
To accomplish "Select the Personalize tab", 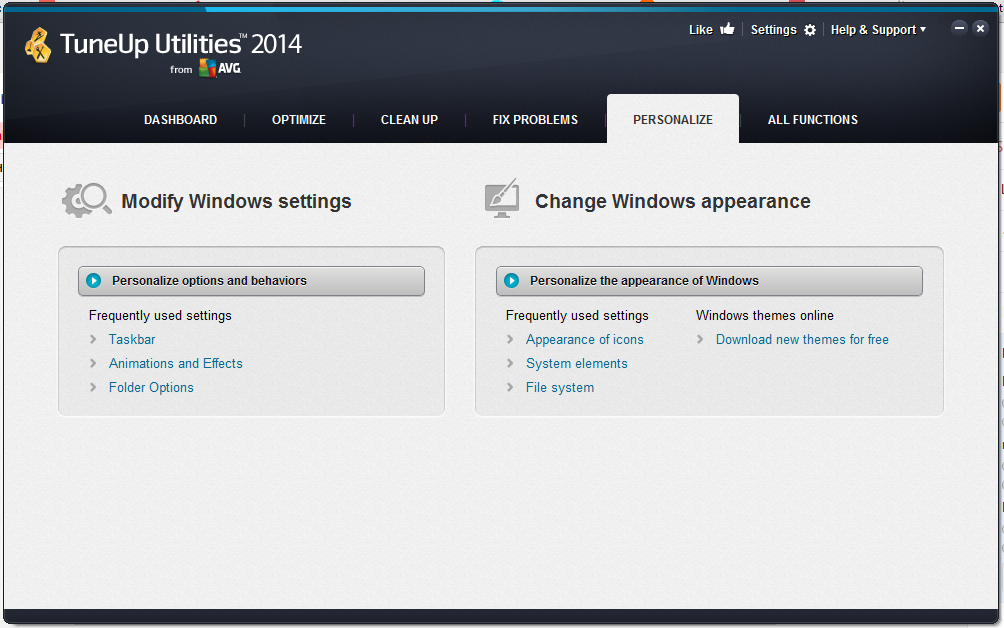I will click(x=673, y=120).
